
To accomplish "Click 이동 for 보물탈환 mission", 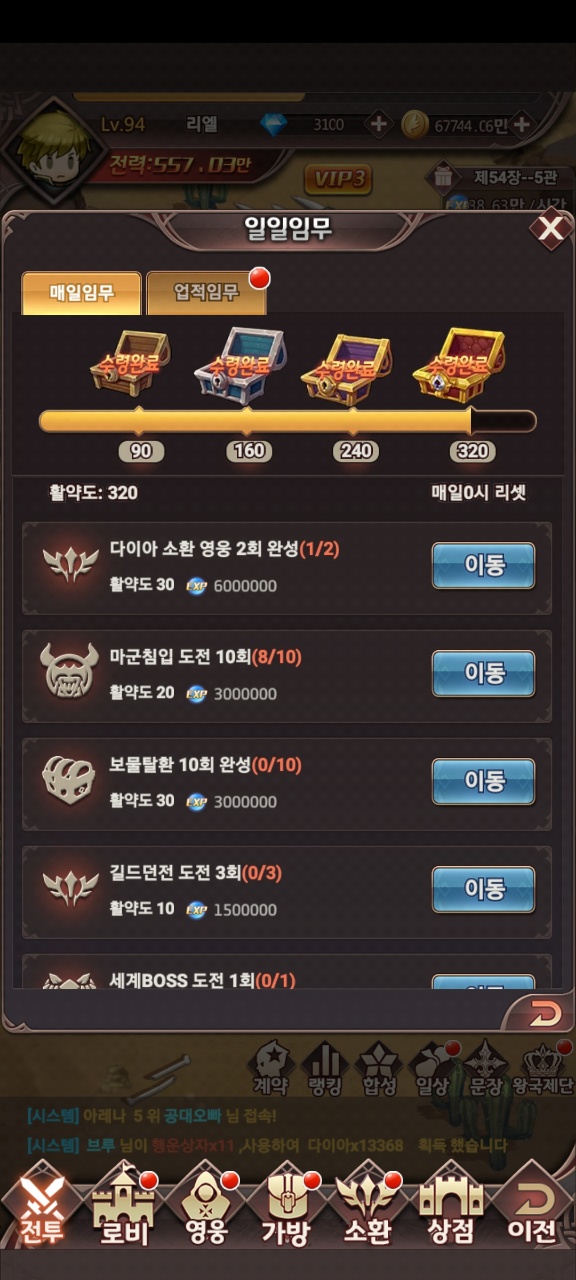I will pyautogui.click(x=484, y=781).
